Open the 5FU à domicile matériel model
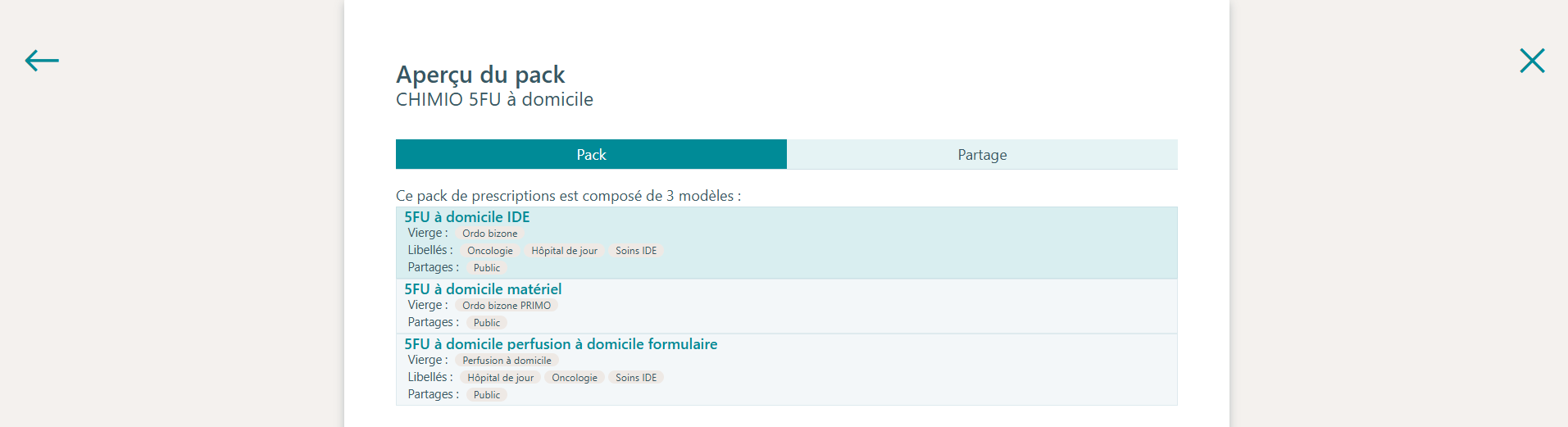 point(483,289)
